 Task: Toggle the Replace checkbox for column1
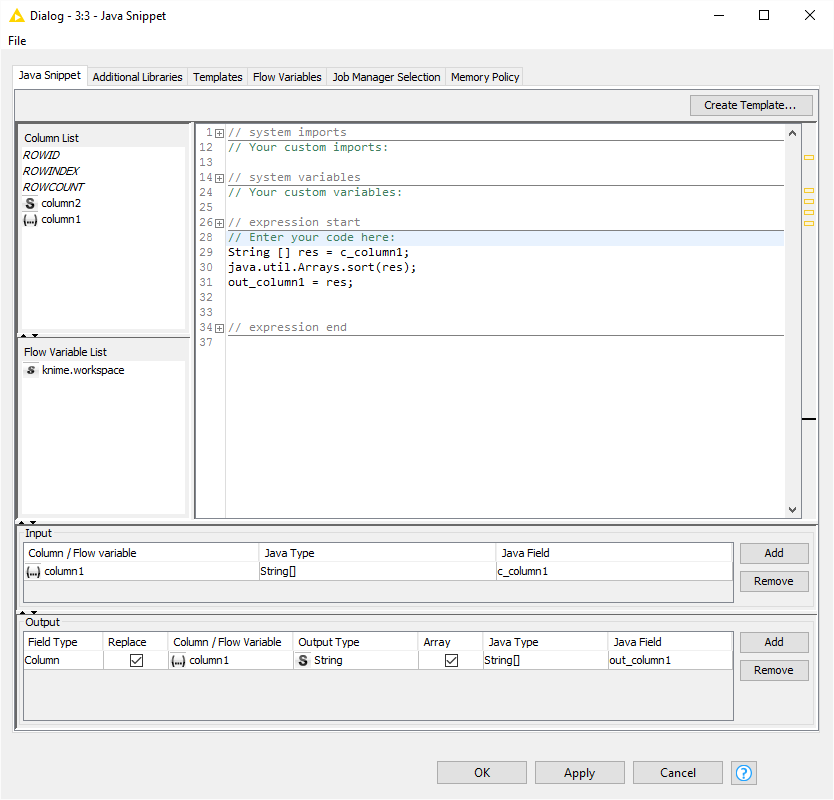[x=136, y=660]
